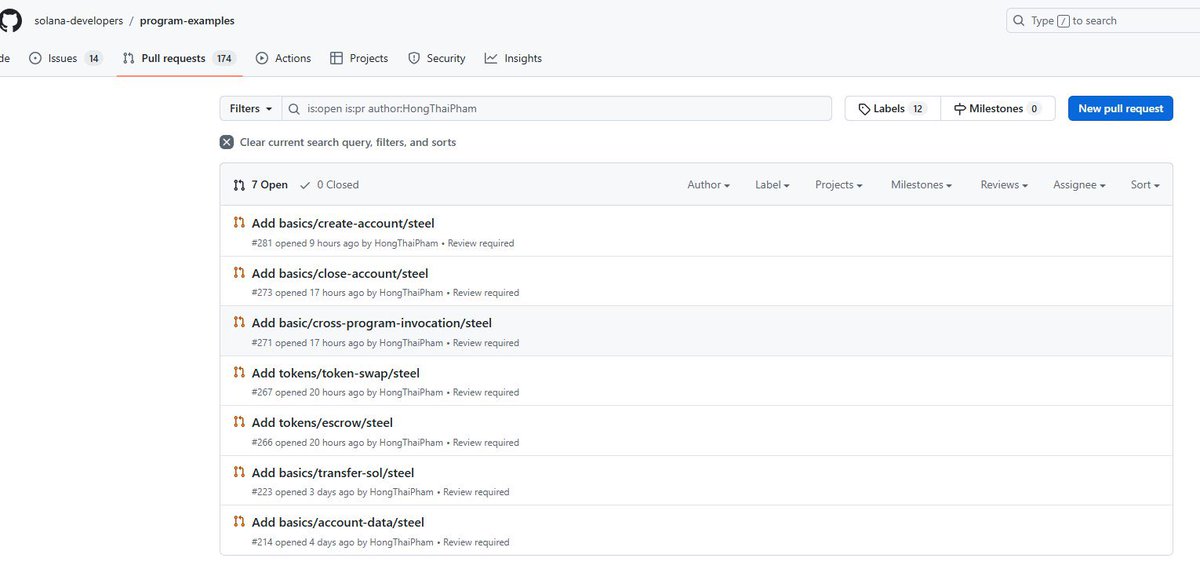Viewport: 1200px width, 569px height.
Task: Expand the Milestones filter dropdown in list header
Action: click(x=921, y=185)
